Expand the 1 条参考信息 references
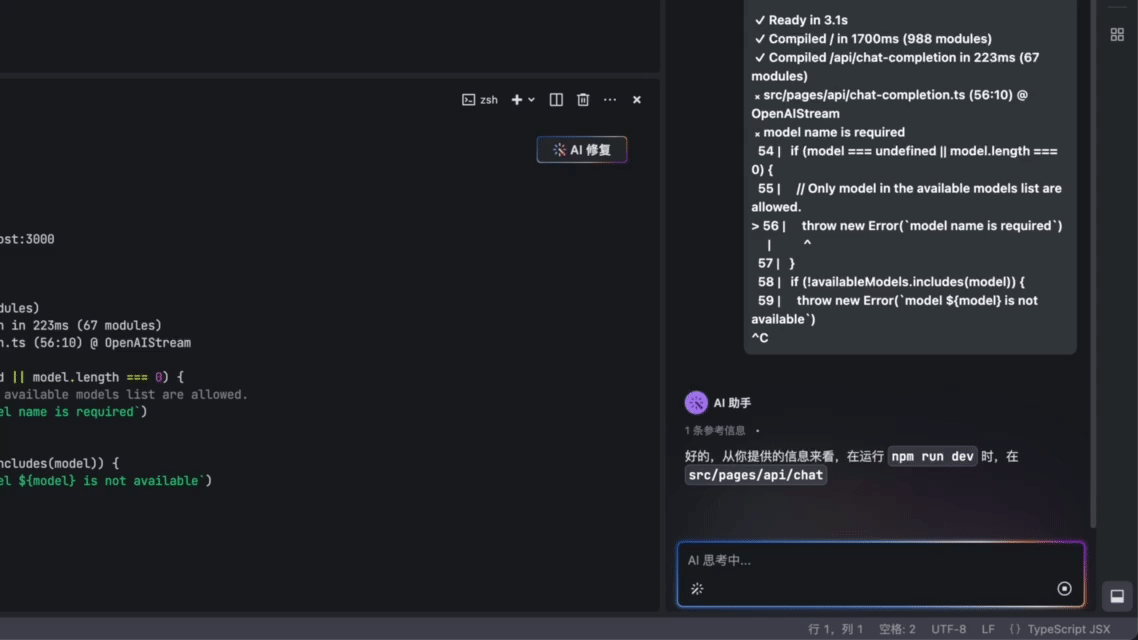 (715, 429)
